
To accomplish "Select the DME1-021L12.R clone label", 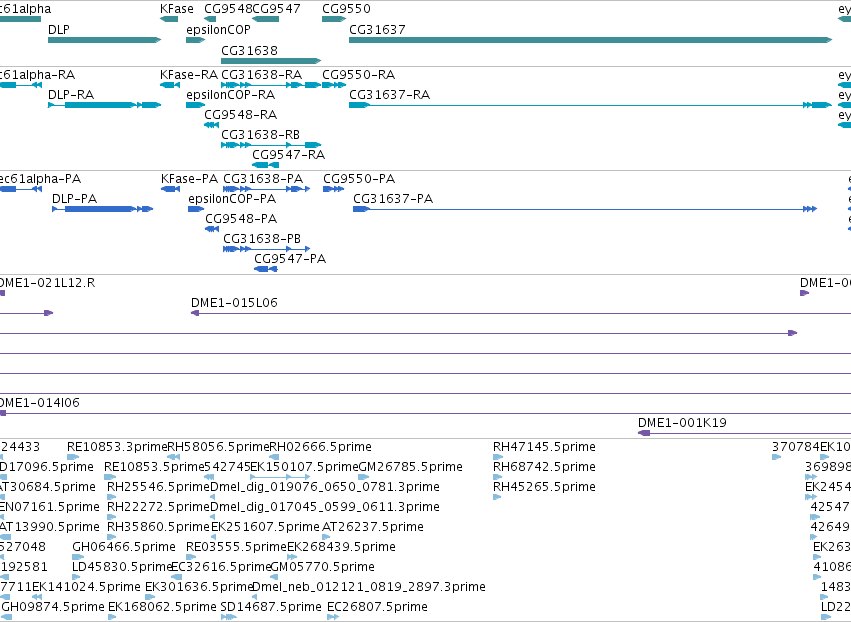I will click(x=47, y=283).
